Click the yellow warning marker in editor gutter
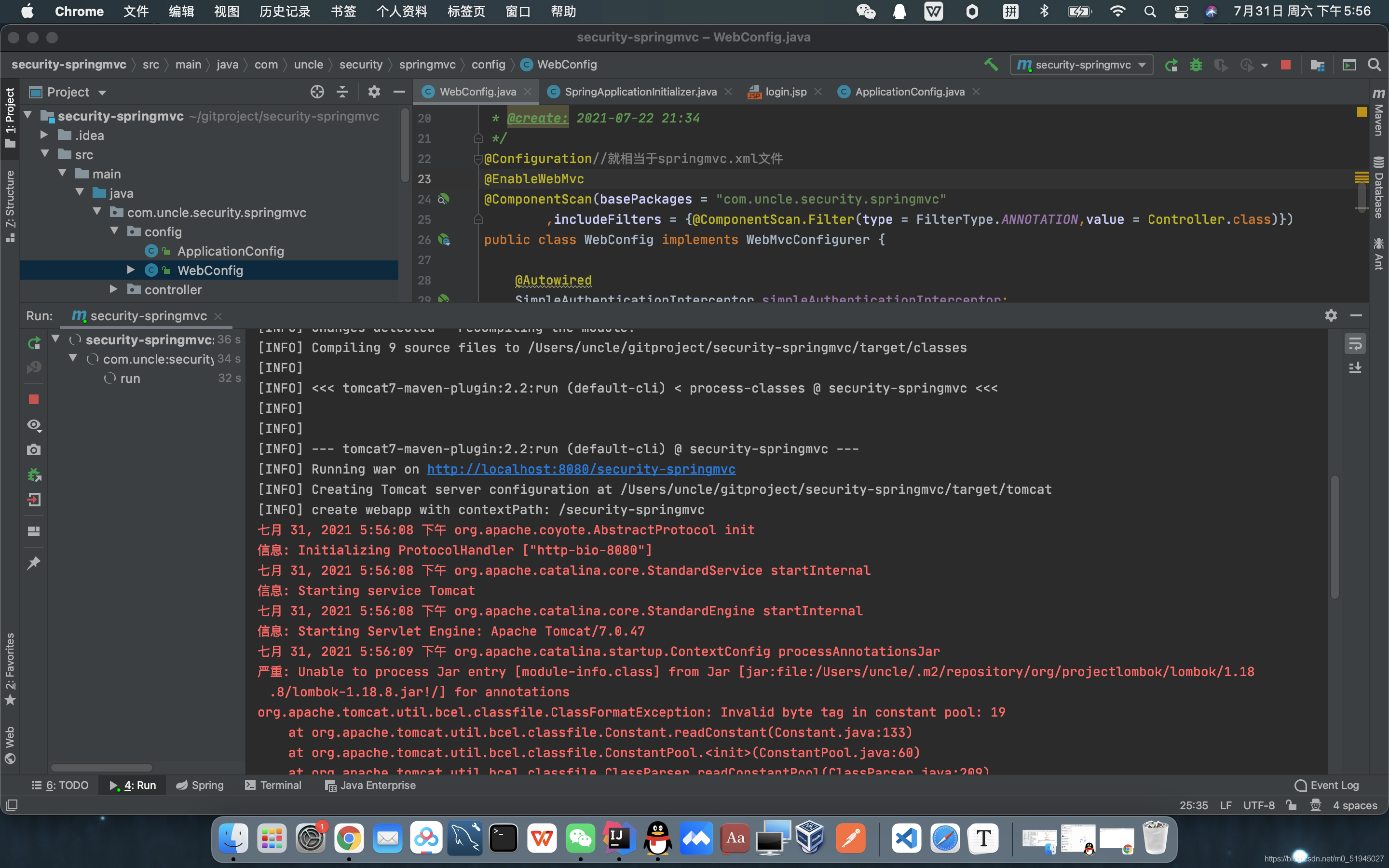 pyautogui.click(x=1362, y=112)
